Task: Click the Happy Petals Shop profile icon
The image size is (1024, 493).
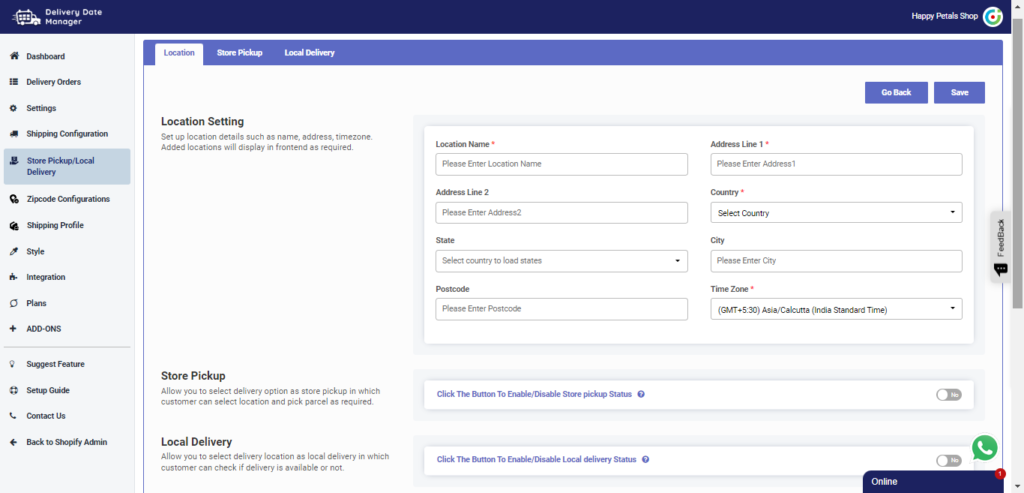Action: [x=992, y=16]
